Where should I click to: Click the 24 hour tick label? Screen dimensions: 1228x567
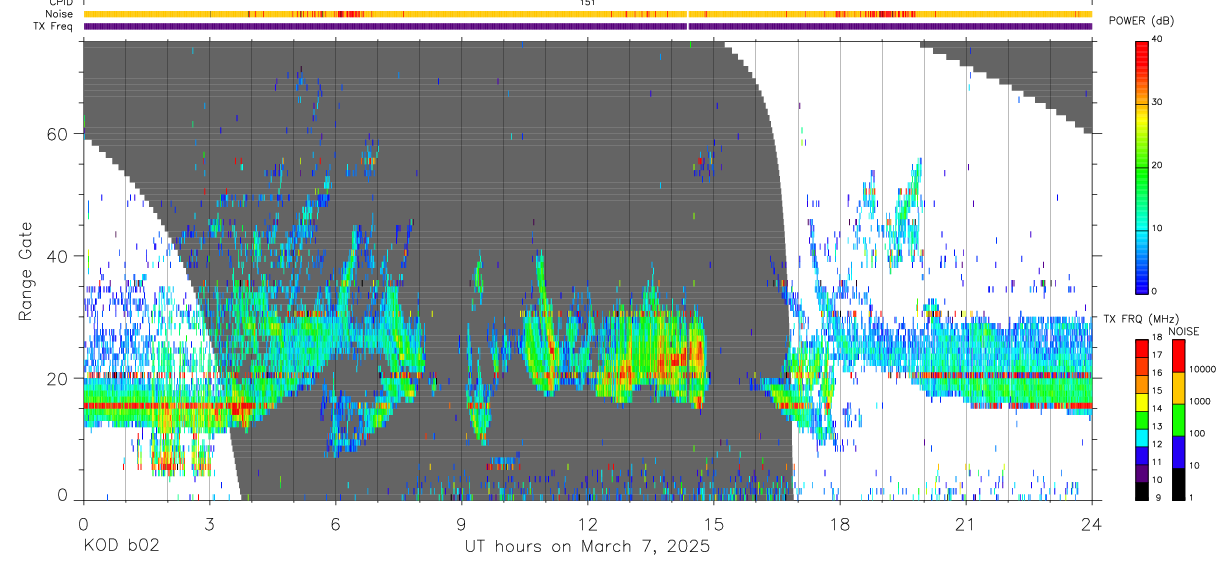[x=1091, y=524]
